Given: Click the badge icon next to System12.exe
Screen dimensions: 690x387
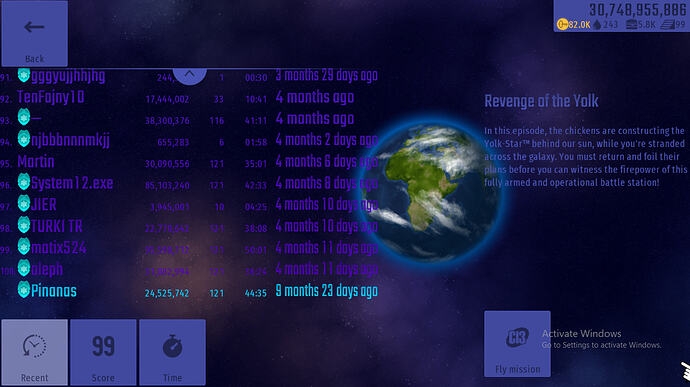Looking at the screenshot, I should [x=24, y=182].
